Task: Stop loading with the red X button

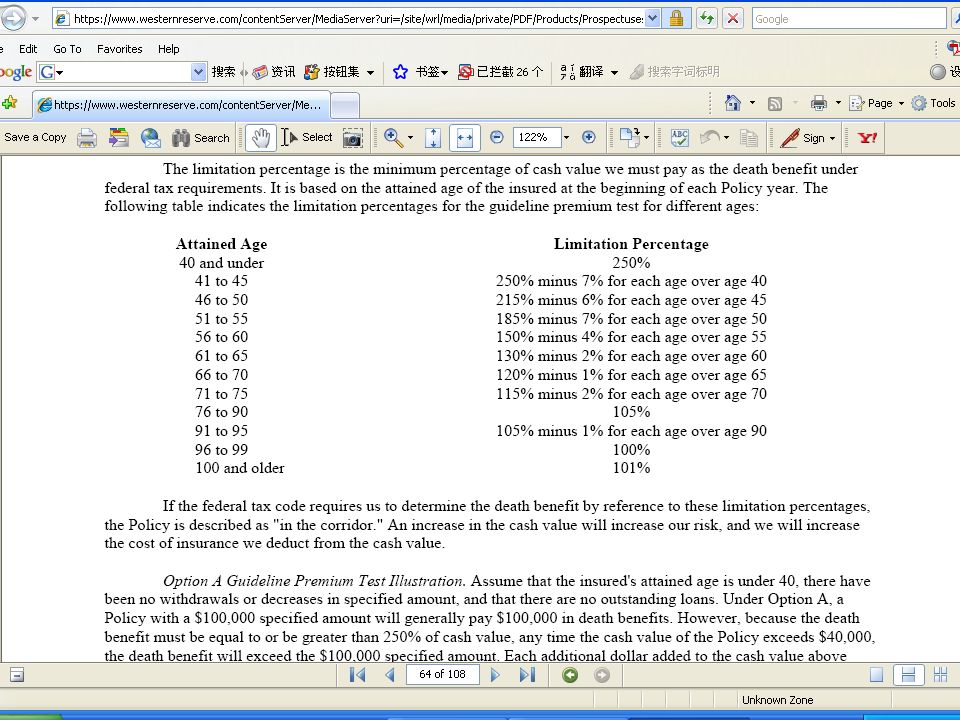Action: tap(732, 18)
